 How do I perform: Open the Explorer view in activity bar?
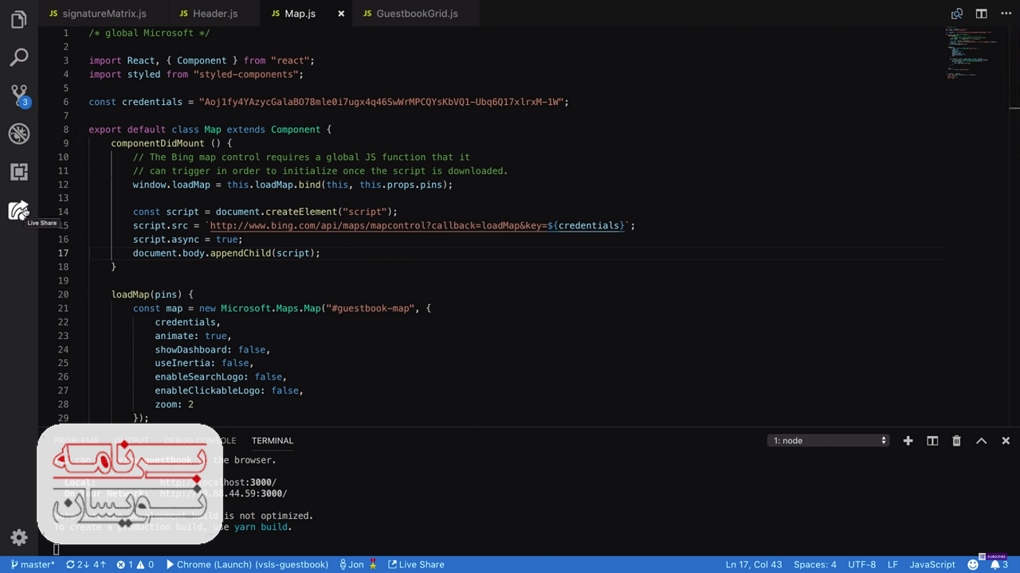click(x=18, y=20)
